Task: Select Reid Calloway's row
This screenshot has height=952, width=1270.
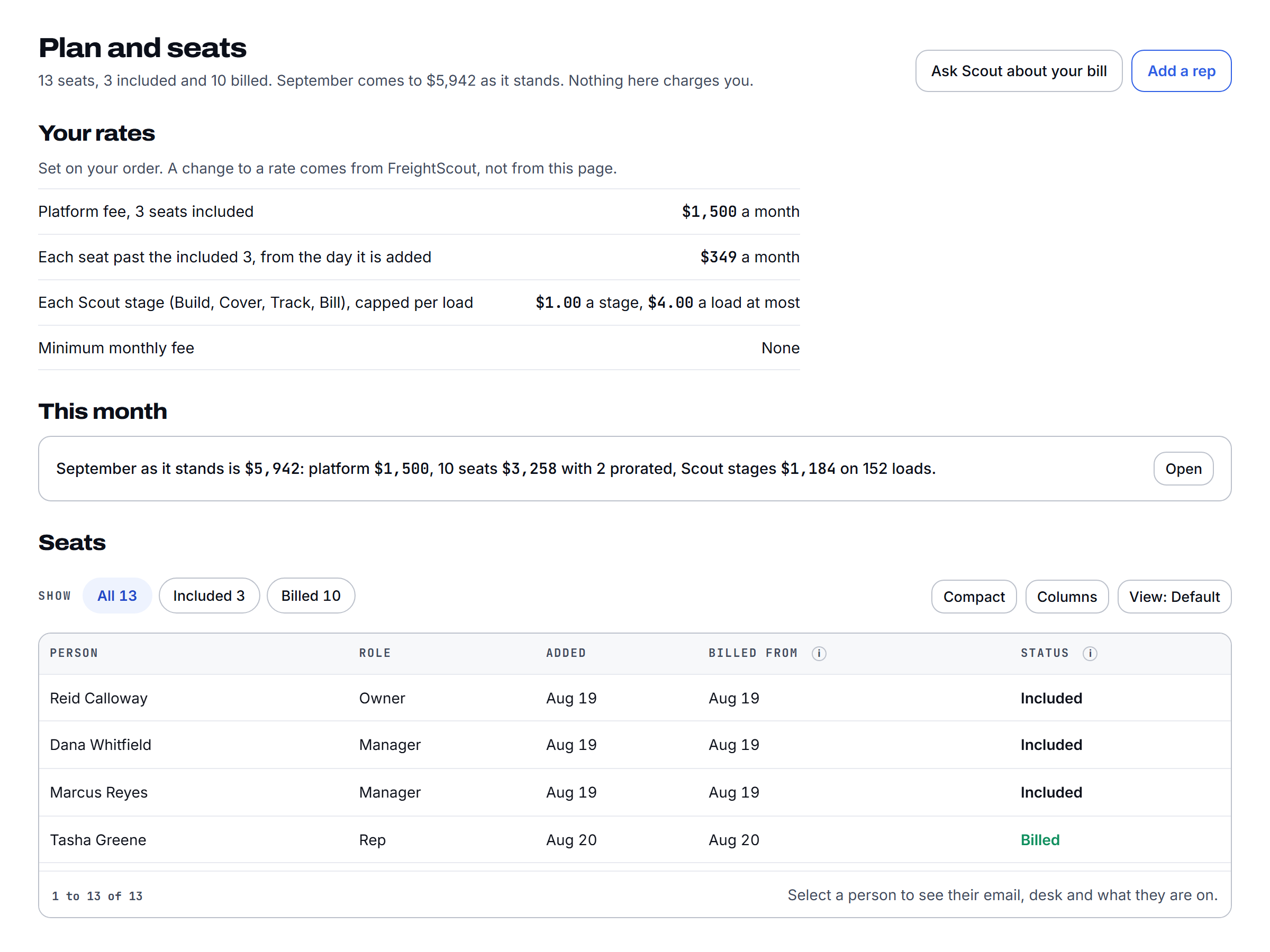Action: [634, 698]
